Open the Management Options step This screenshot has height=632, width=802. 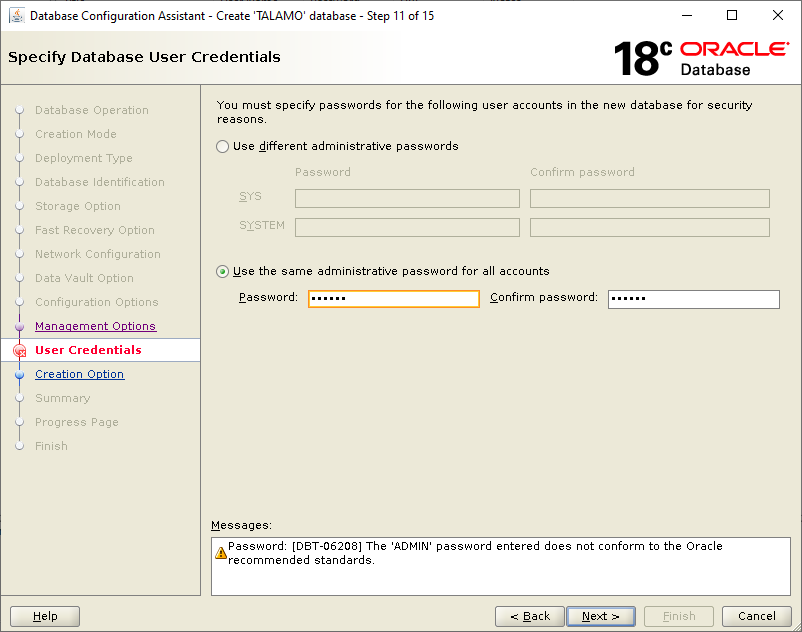[95, 326]
